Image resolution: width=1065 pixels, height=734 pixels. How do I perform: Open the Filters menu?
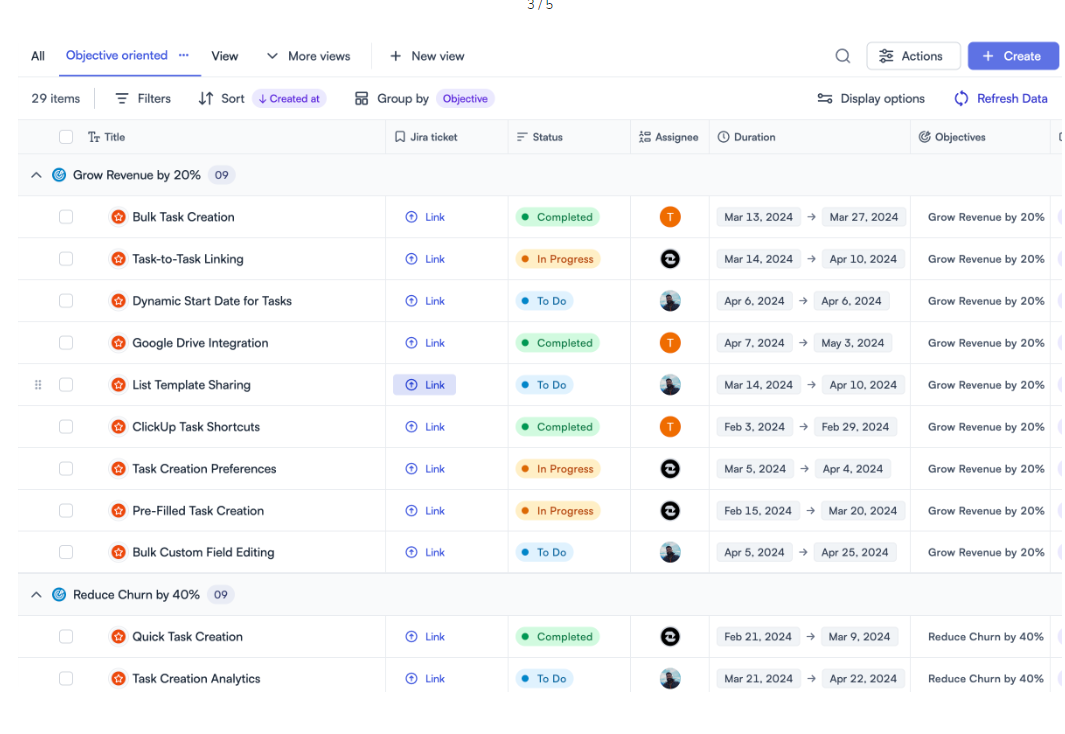pos(143,98)
